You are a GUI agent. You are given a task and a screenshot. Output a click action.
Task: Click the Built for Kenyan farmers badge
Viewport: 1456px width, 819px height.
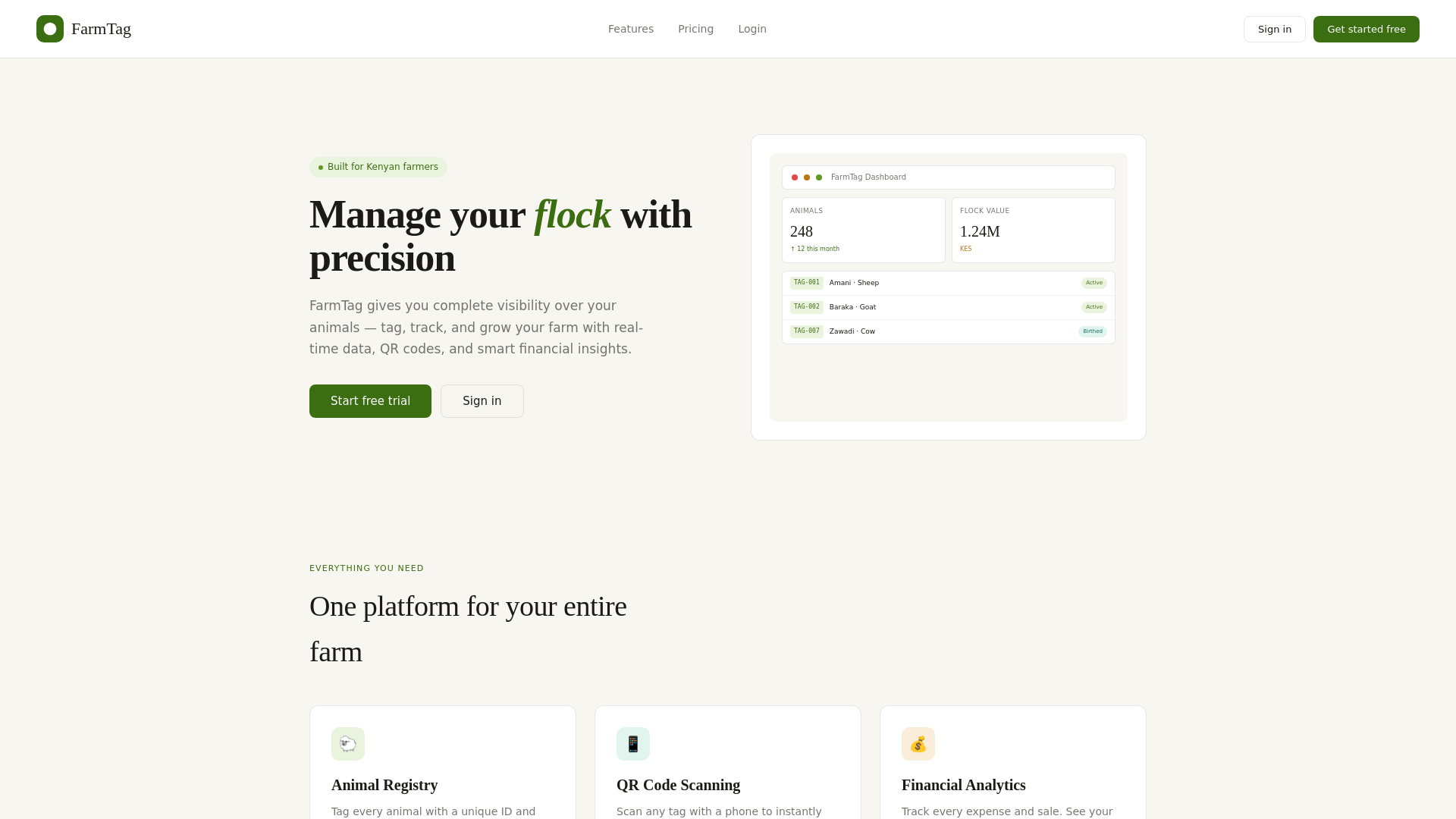click(378, 167)
